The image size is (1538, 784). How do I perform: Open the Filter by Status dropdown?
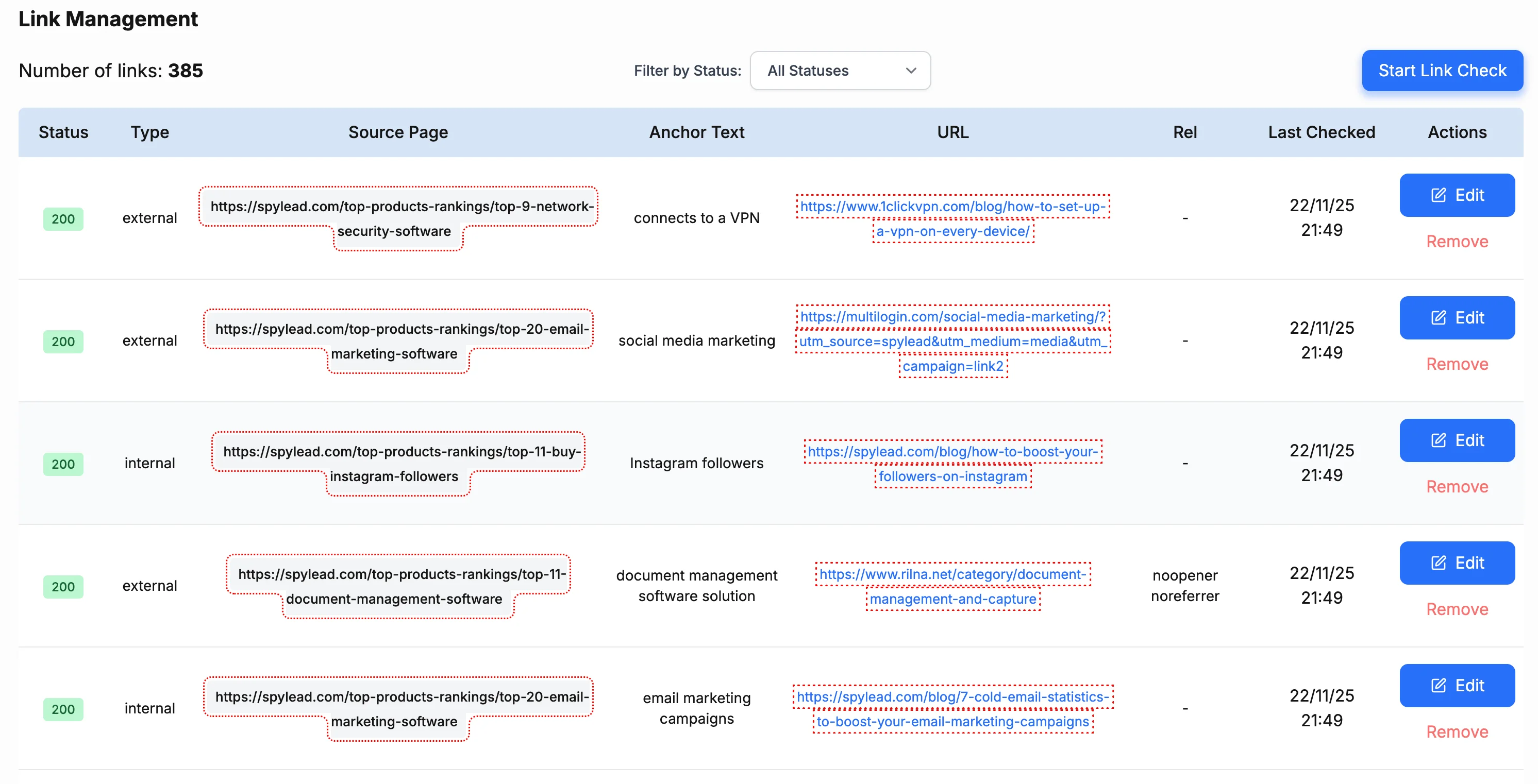(x=840, y=71)
